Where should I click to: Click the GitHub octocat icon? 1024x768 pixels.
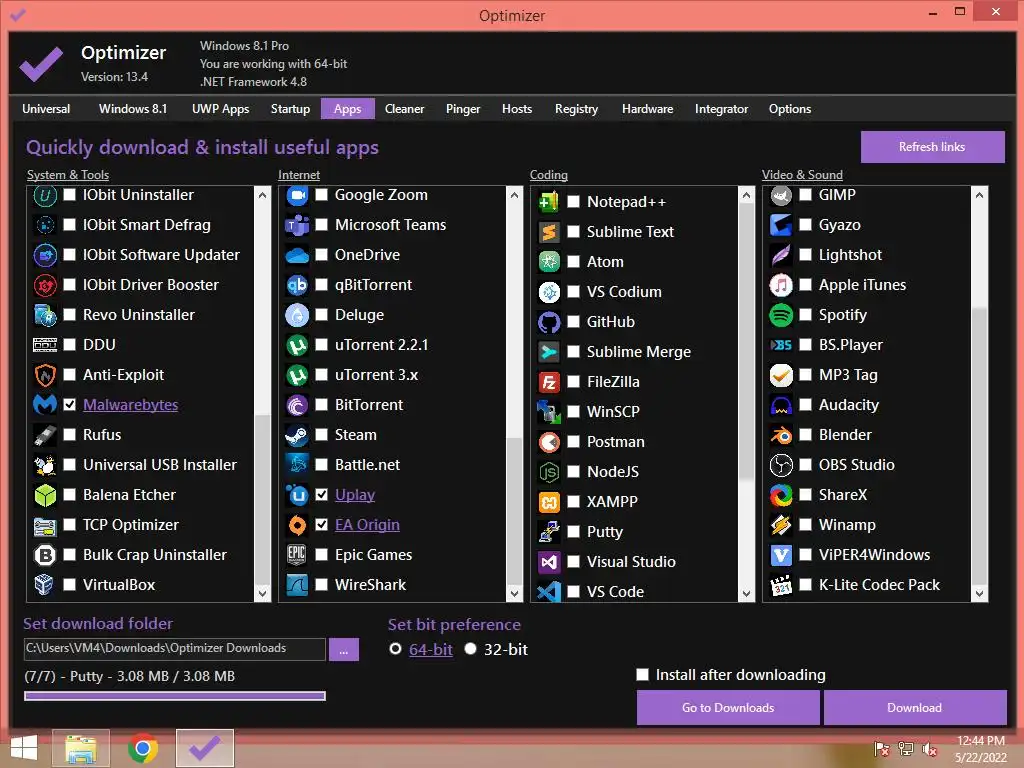(x=549, y=322)
